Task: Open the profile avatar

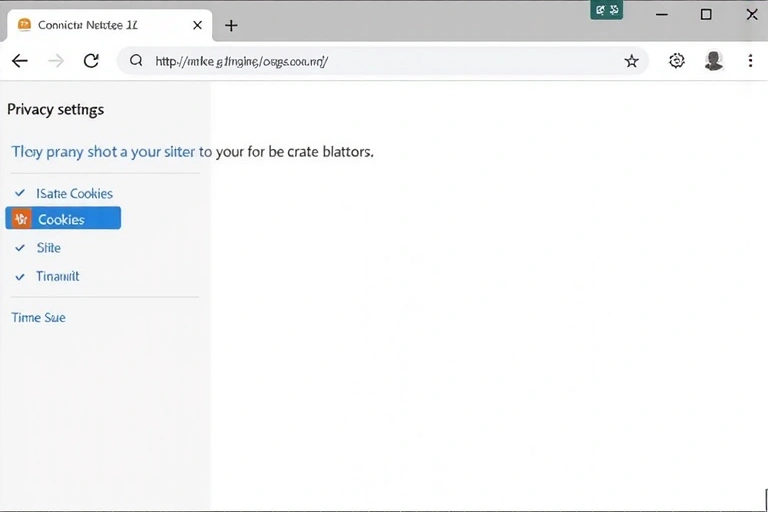Action: 713,61
